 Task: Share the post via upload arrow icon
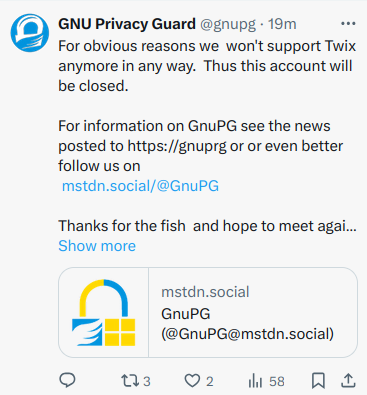pyautogui.click(x=348, y=381)
